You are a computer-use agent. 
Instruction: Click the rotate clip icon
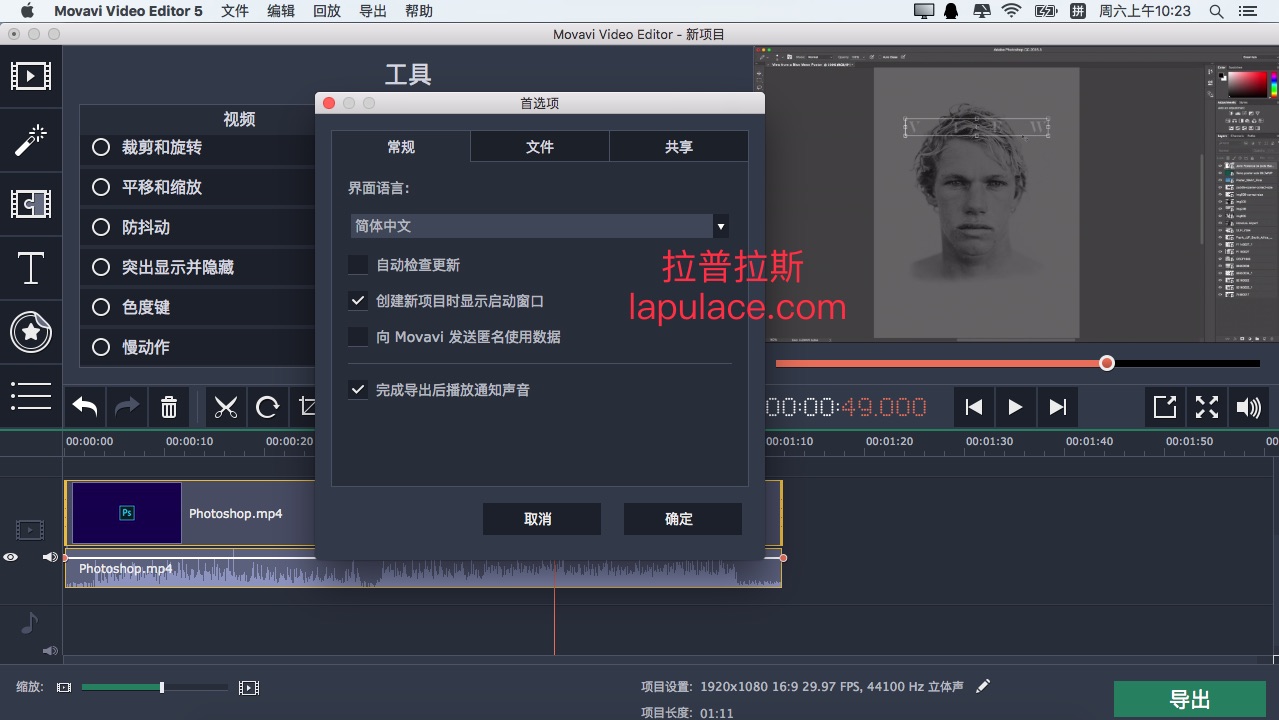point(267,407)
